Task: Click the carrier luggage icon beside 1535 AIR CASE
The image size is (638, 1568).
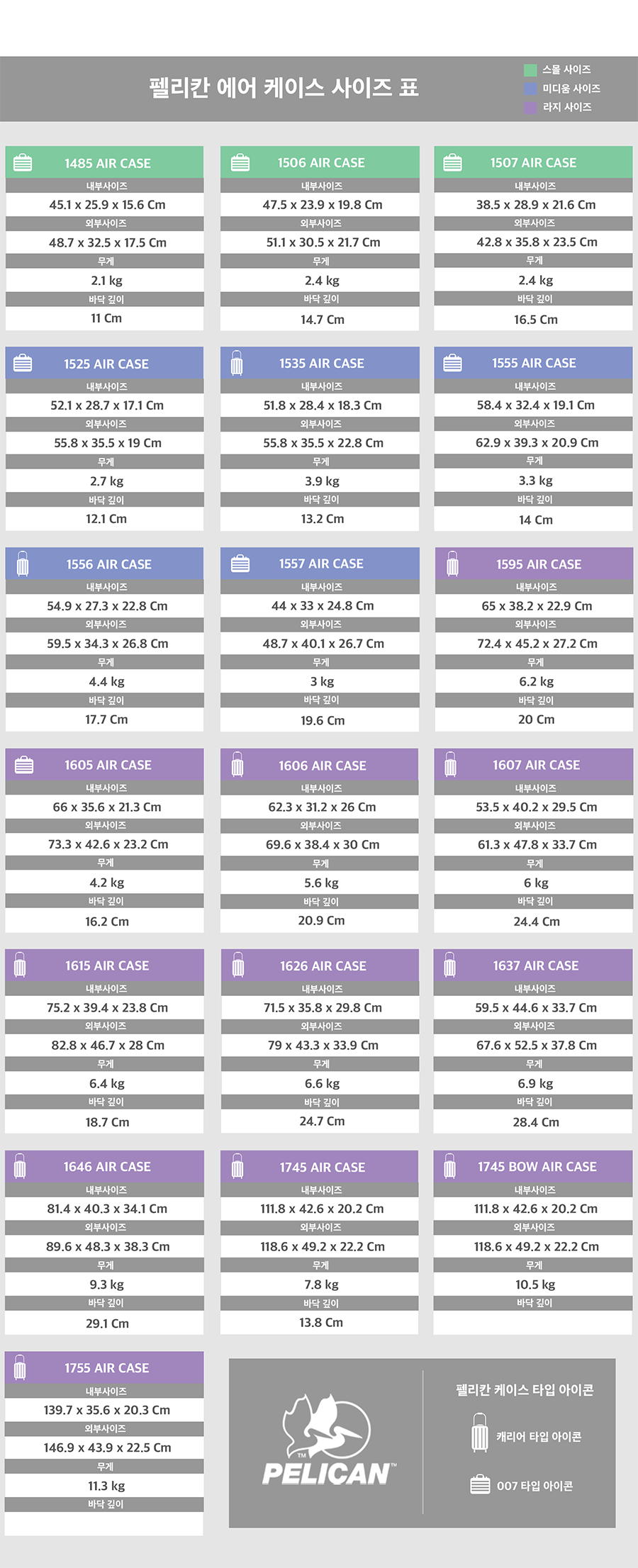Action: [237, 363]
